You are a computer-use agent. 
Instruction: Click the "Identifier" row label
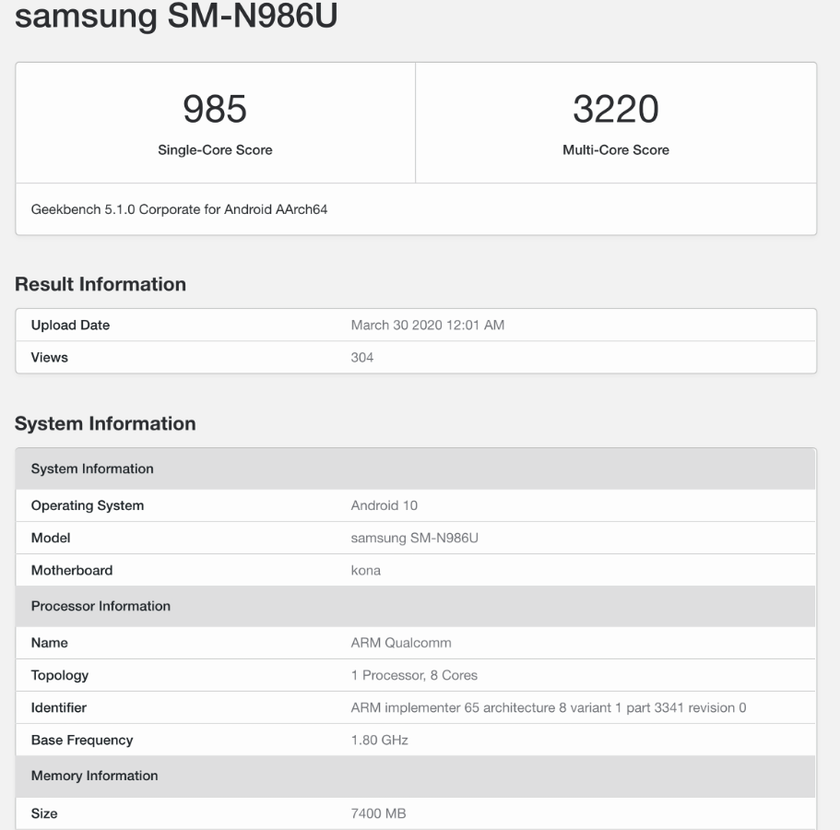[x=58, y=708]
